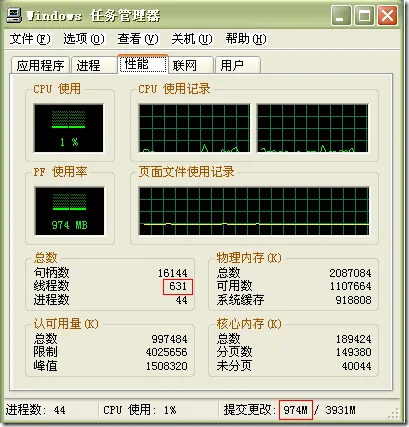Switch to the 联网 tab
409x427 pixels.
coord(191,65)
